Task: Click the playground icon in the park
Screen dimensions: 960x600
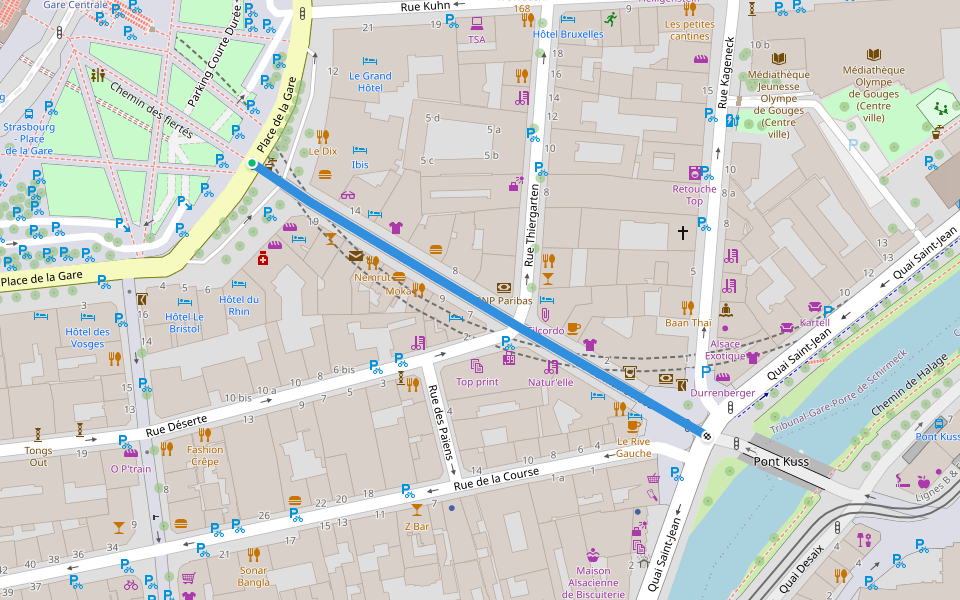Action: tap(939, 107)
